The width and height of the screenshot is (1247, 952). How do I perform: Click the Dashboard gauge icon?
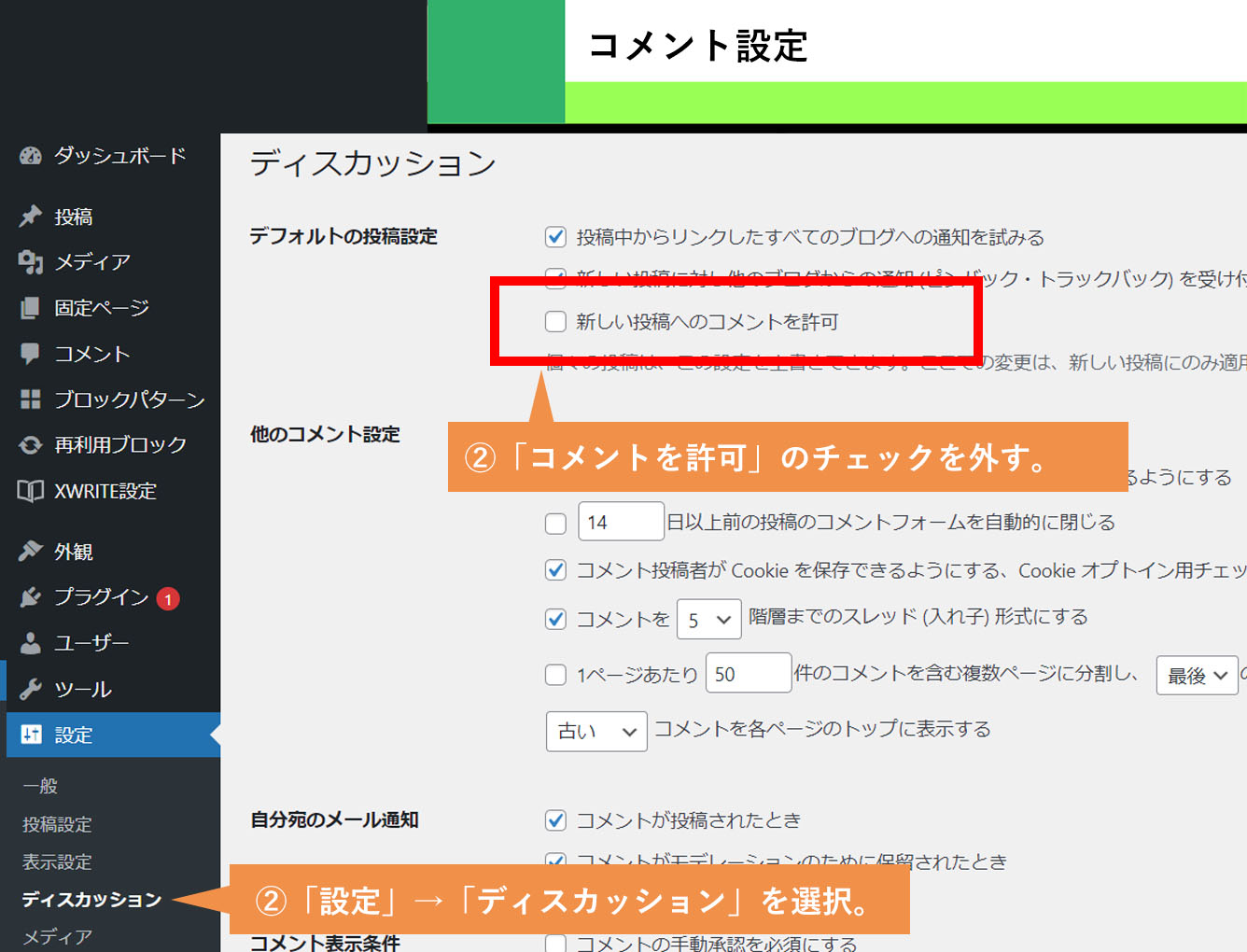coord(31,156)
